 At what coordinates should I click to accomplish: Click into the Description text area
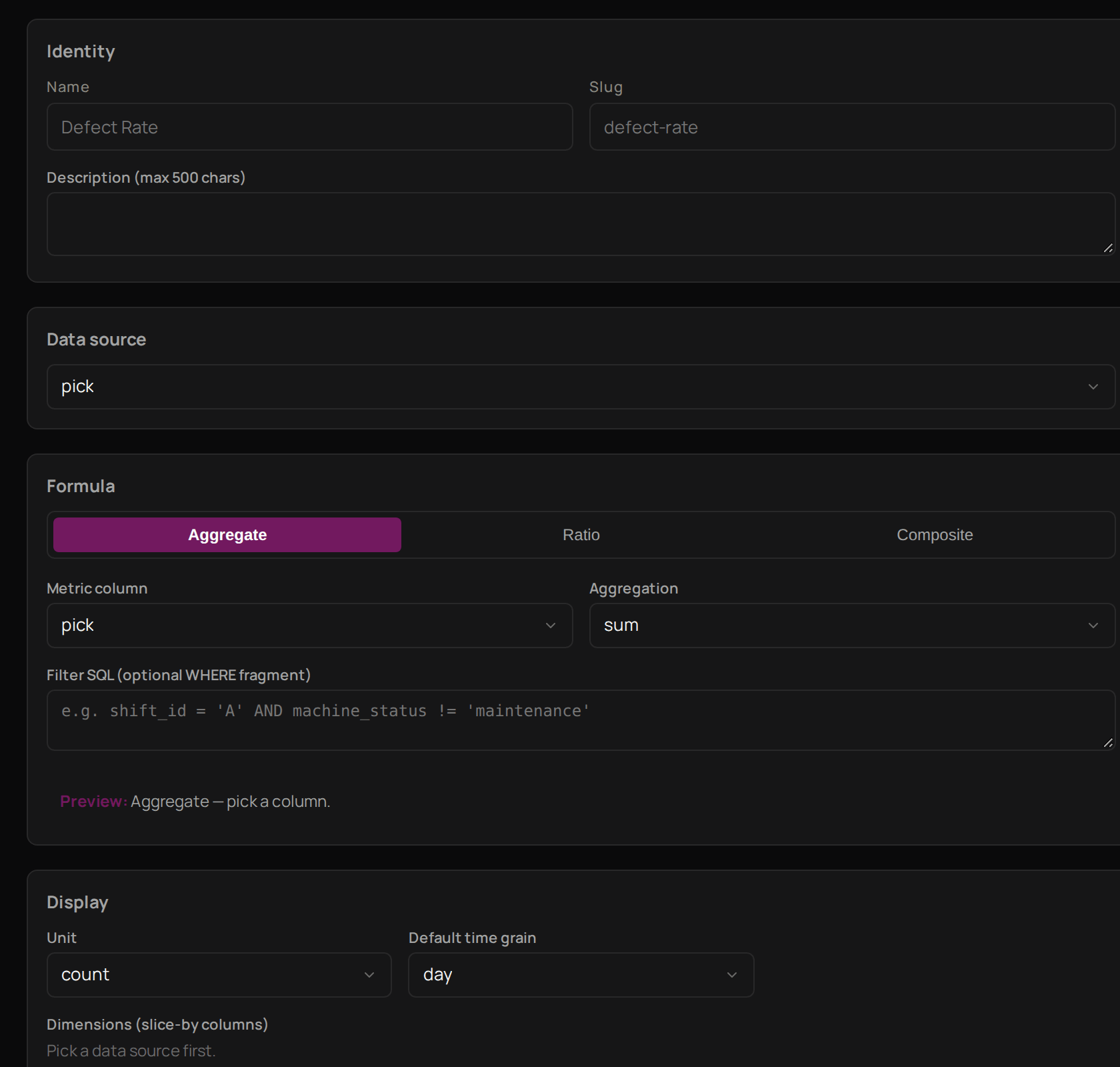581,224
